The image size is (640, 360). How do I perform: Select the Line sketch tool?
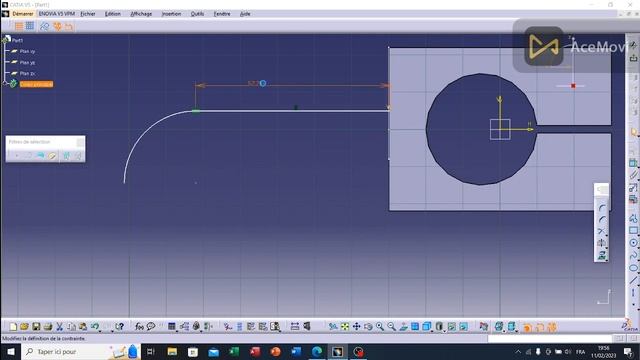point(633,280)
